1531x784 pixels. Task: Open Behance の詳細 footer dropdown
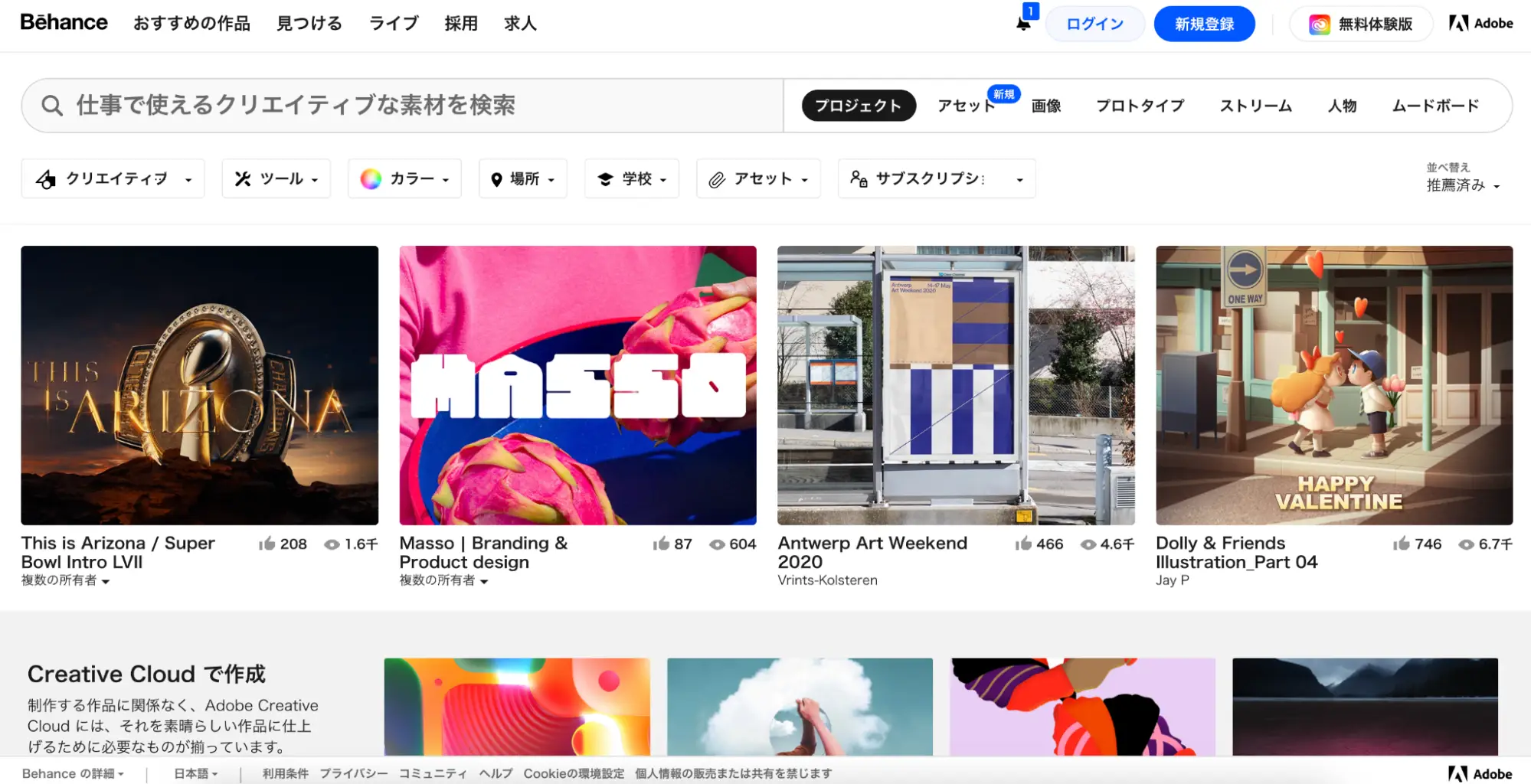(x=73, y=773)
